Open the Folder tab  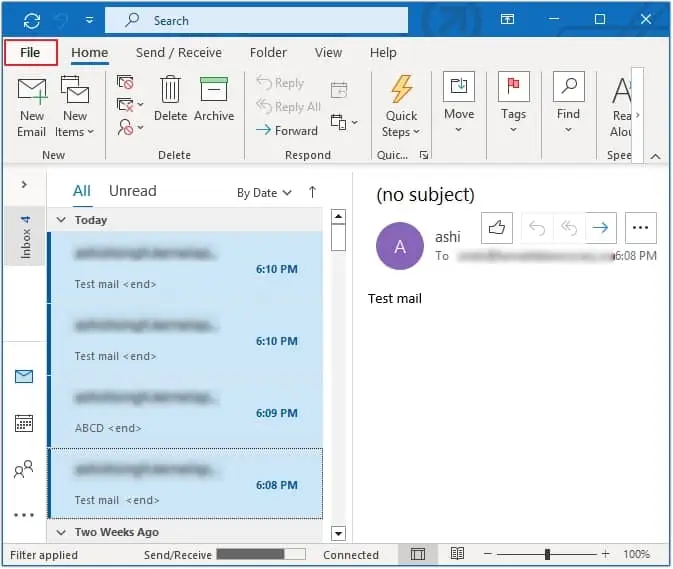(x=268, y=52)
